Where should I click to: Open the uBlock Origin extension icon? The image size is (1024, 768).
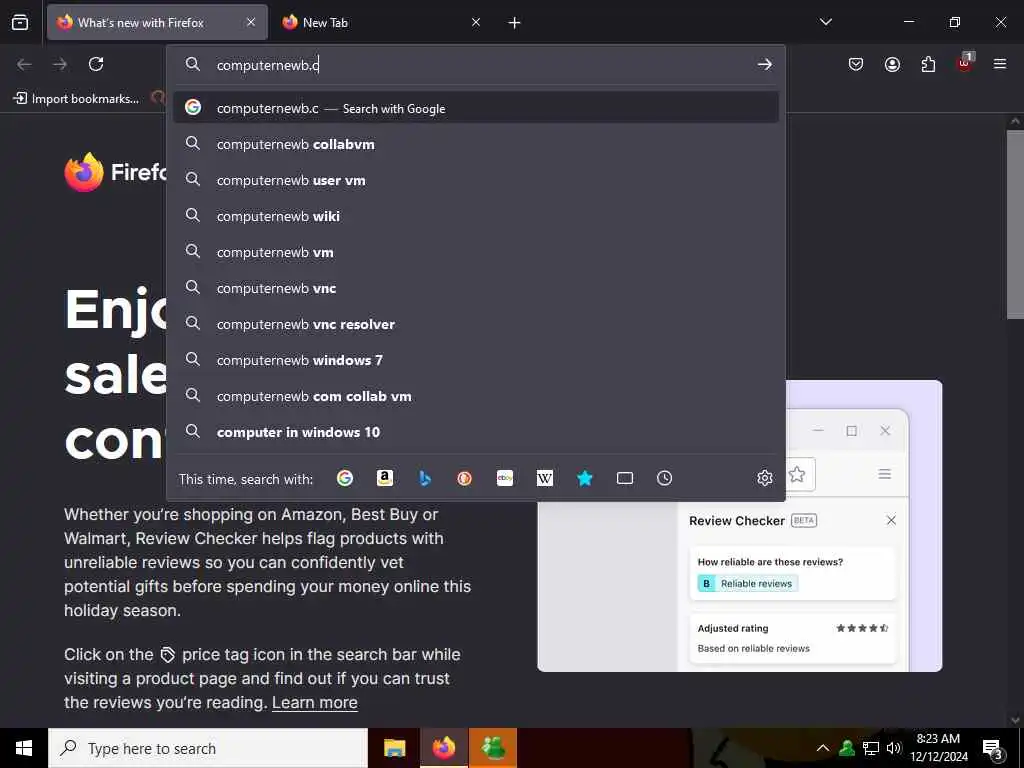click(x=965, y=63)
